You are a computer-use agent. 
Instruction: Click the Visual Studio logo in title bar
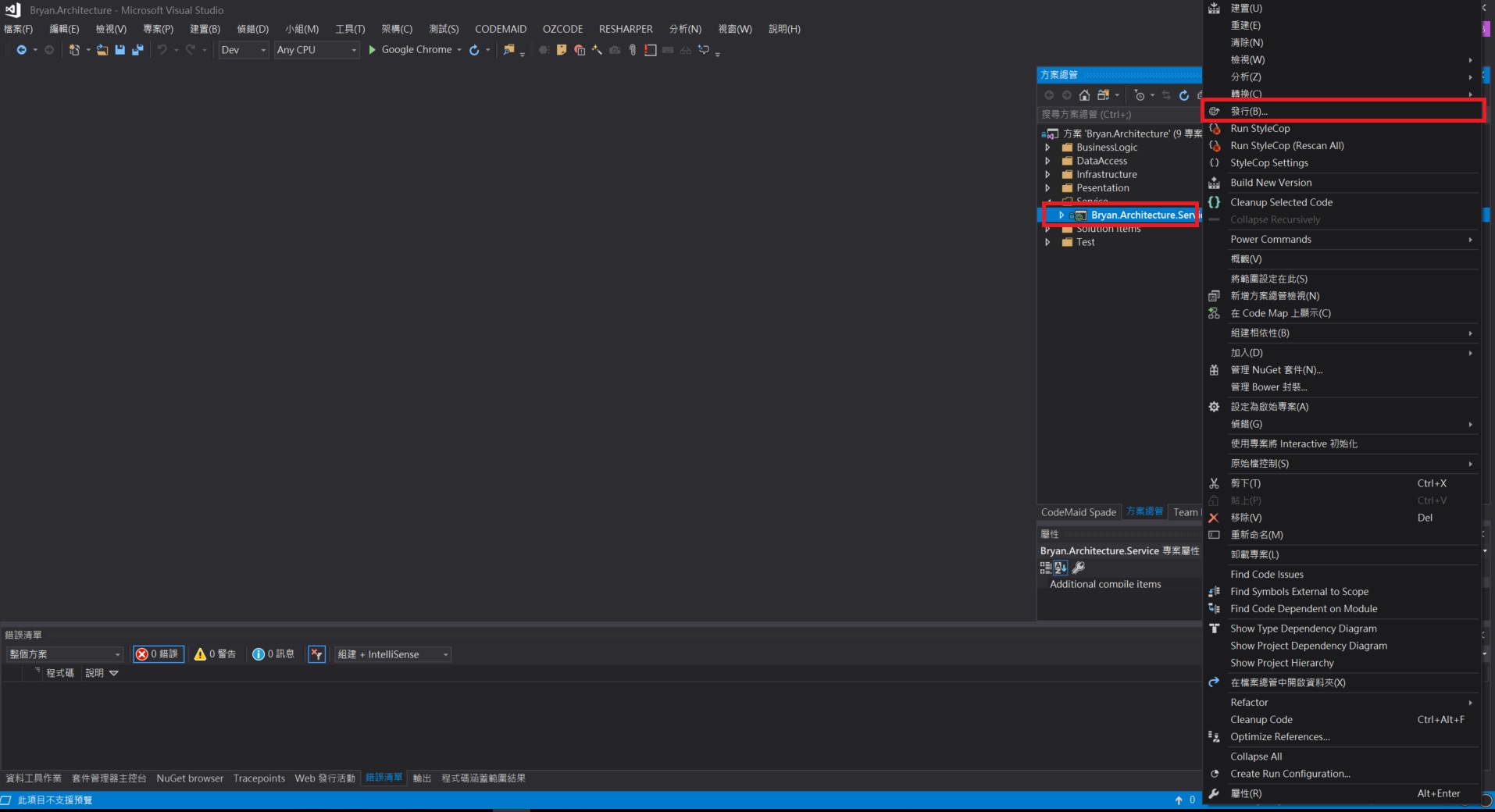(x=13, y=10)
